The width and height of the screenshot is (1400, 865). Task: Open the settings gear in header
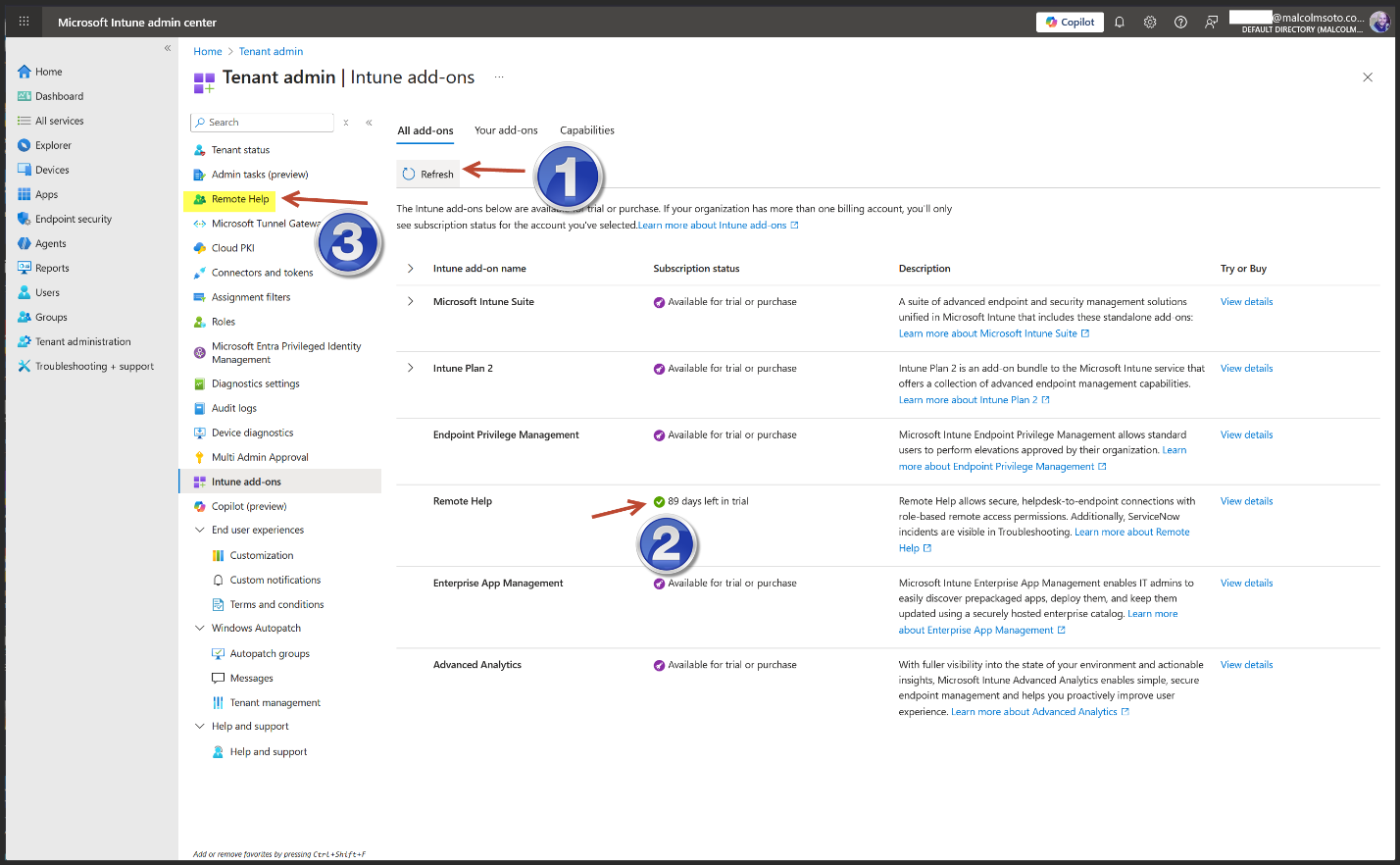(1150, 22)
